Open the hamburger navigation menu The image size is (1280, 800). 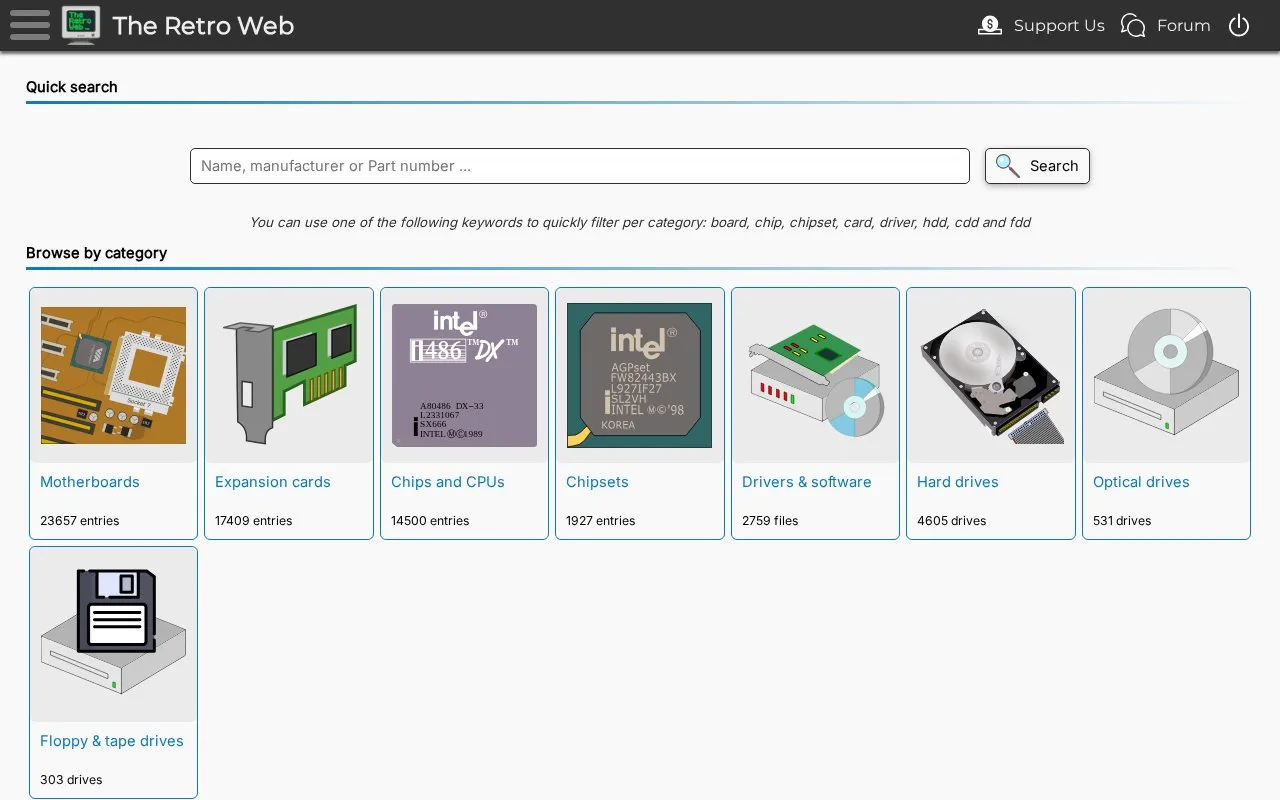(x=30, y=25)
